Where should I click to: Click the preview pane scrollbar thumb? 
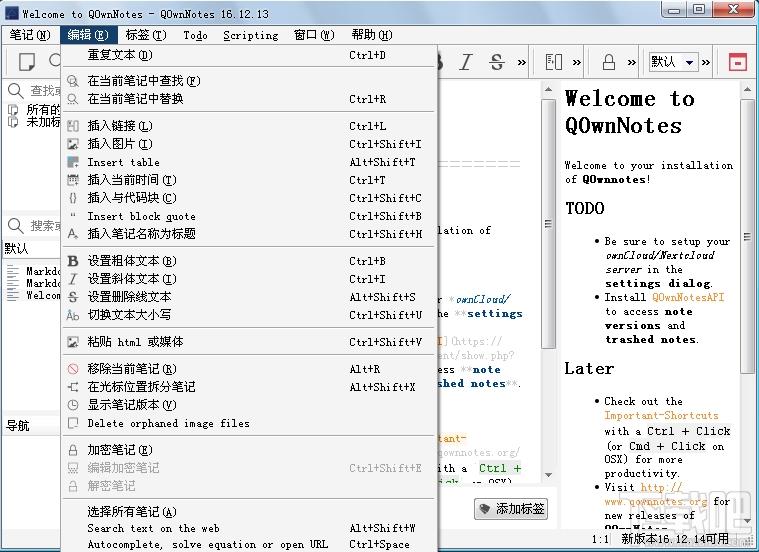[747, 237]
